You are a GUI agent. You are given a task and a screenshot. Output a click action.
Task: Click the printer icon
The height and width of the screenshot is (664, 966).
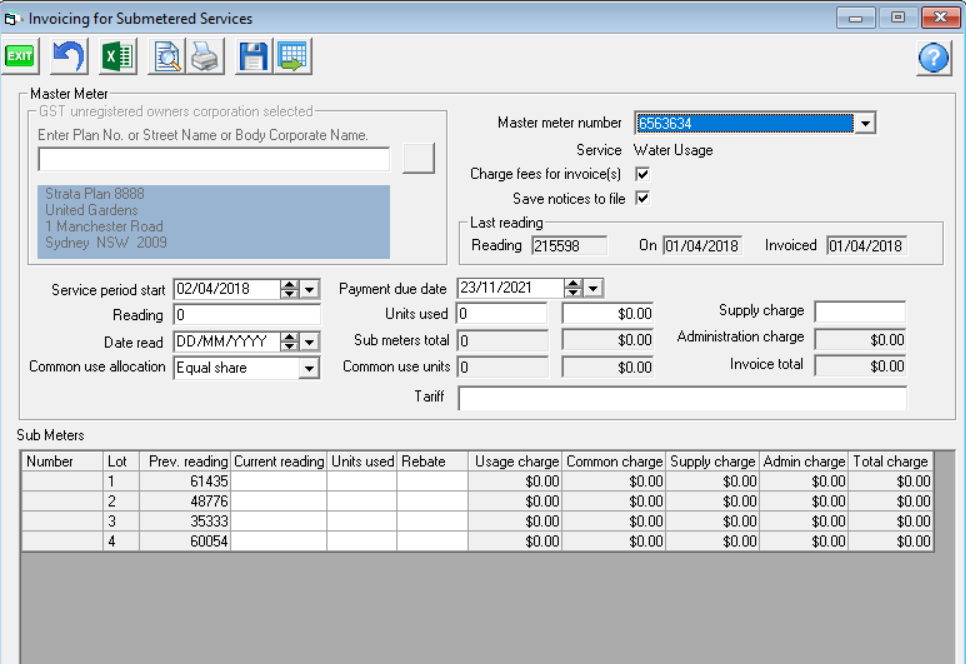tap(206, 57)
